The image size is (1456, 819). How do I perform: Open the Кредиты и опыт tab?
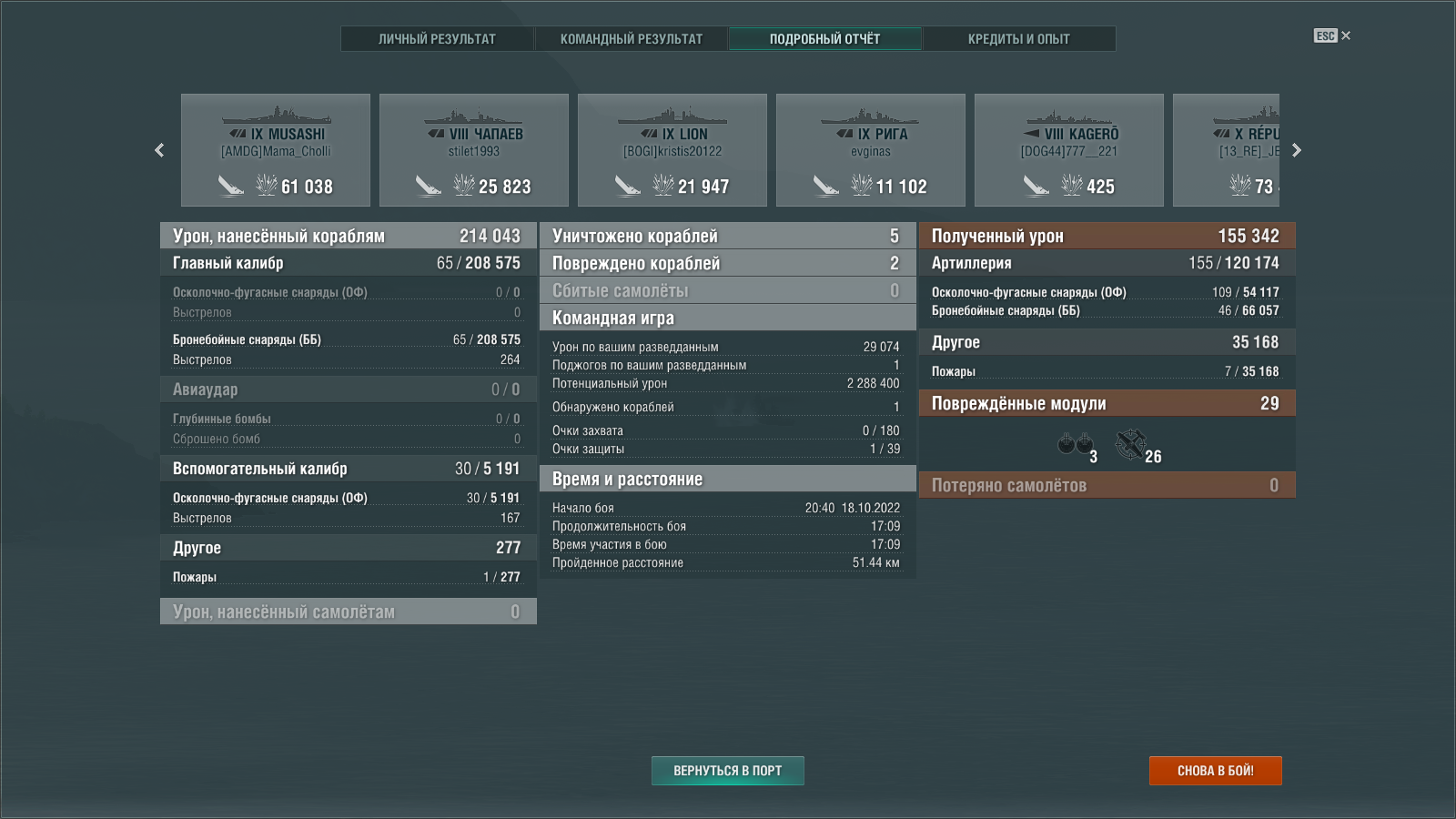tap(1018, 39)
